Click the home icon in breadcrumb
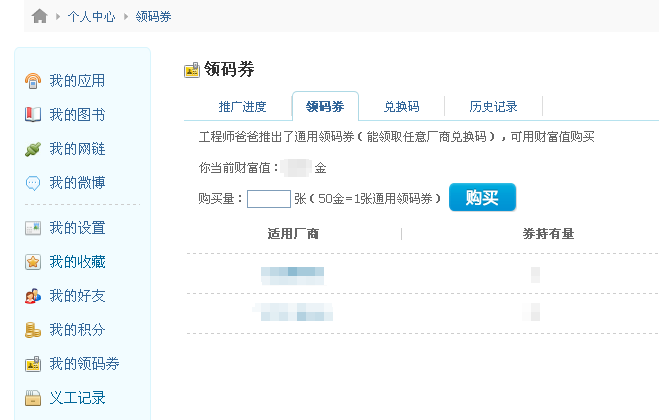659x420 pixels. [x=40, y=16]
